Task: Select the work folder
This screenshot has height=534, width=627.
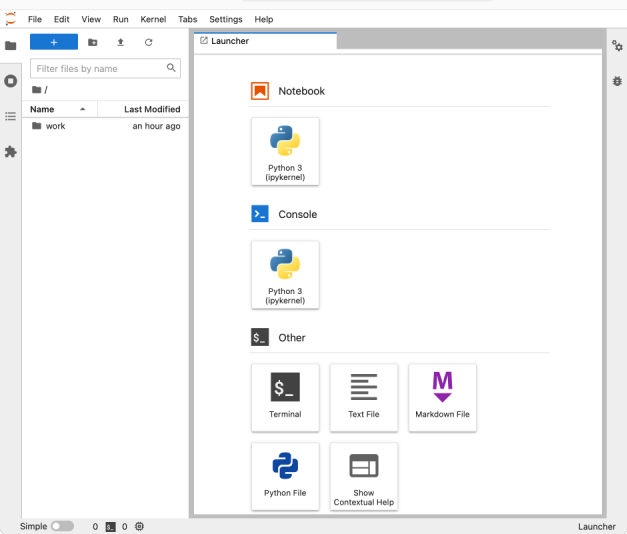Action: (105, 126)
